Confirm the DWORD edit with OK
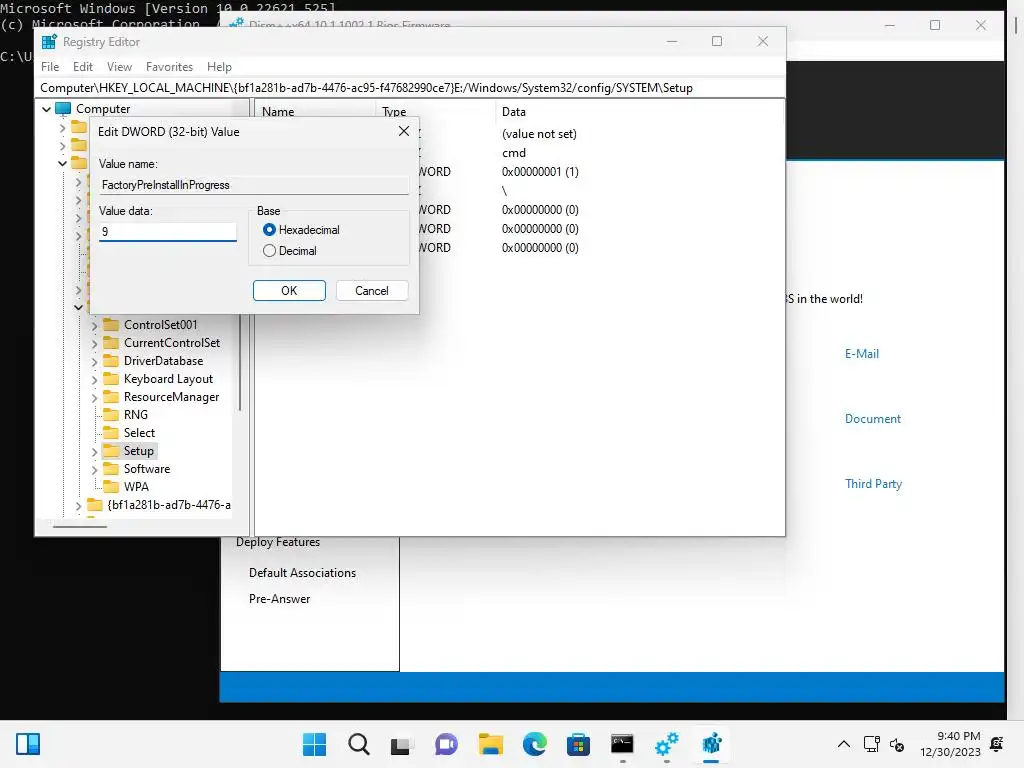Image resolution: width=1024 pixels, height=768 pixels. tap(289, 291)
